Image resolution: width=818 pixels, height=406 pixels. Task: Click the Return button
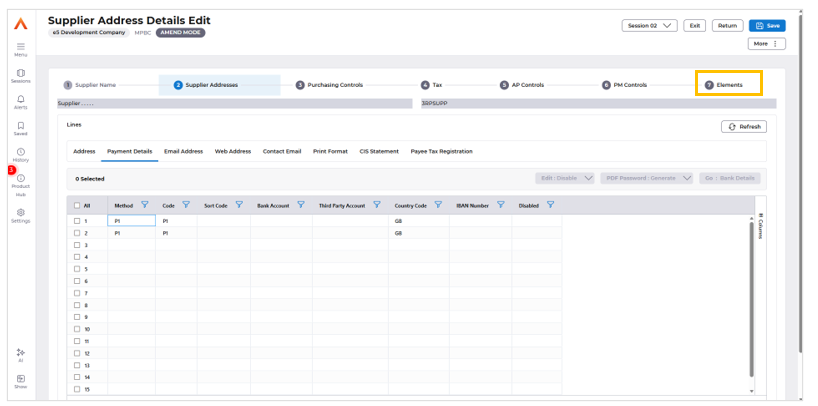727,26
